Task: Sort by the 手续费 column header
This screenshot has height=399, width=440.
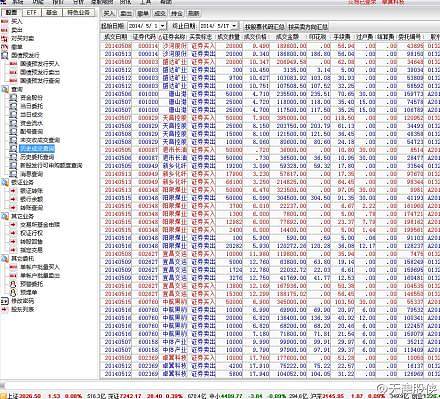Action: coord(342,37)
